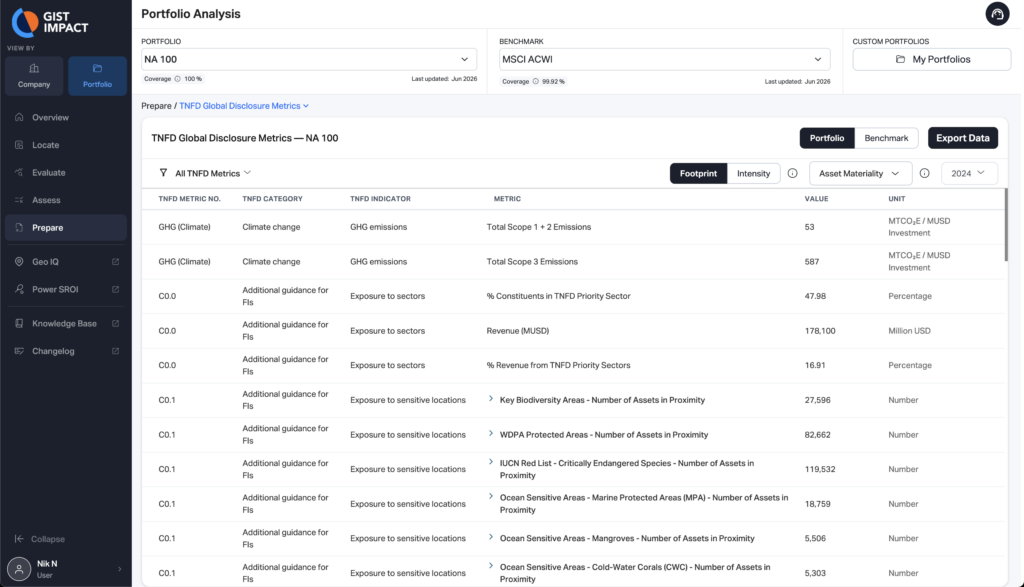Show info next to Intensity toggle
The width and height of the screenshot is (1024, 587).
(792, 173)
